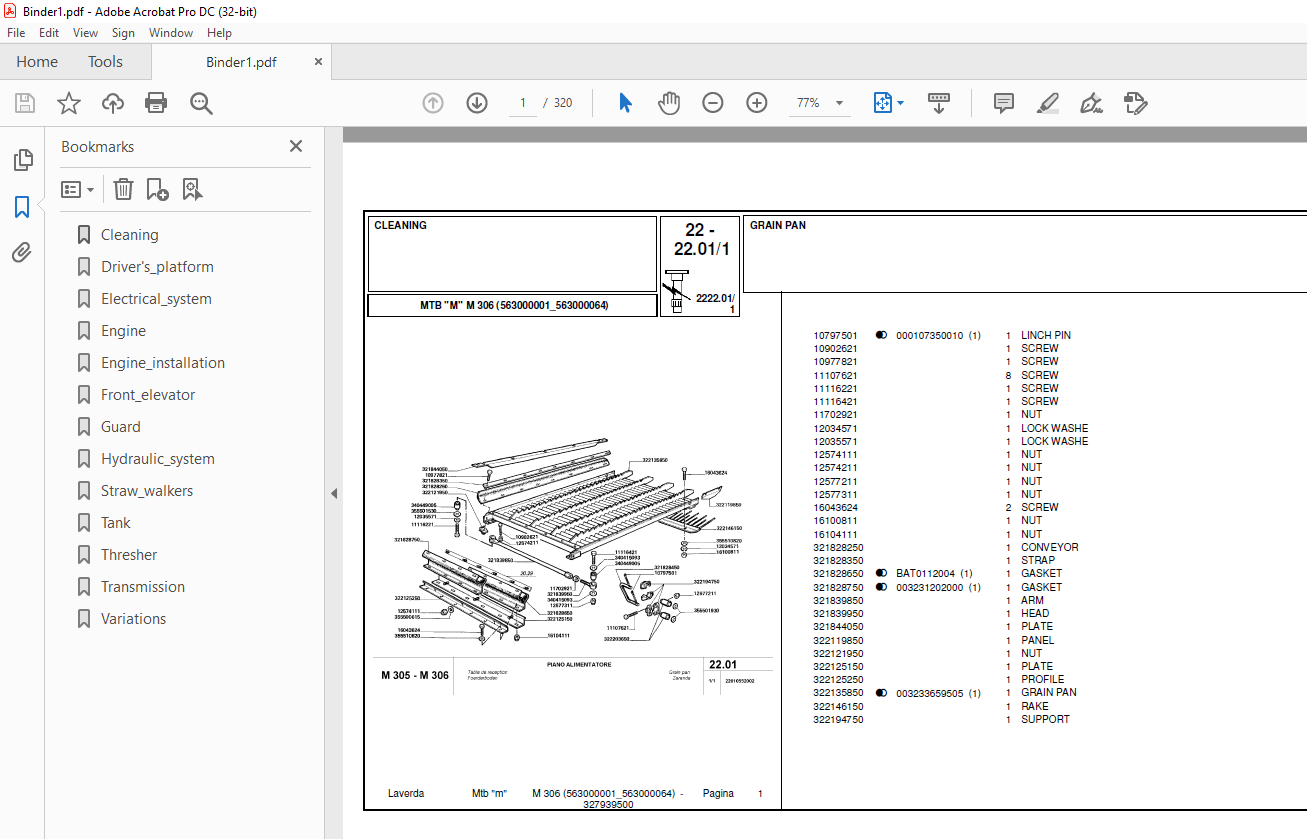Click part number 322194750 in list
The width and height of the screenshot is (1307, 839).
[838, 719]
